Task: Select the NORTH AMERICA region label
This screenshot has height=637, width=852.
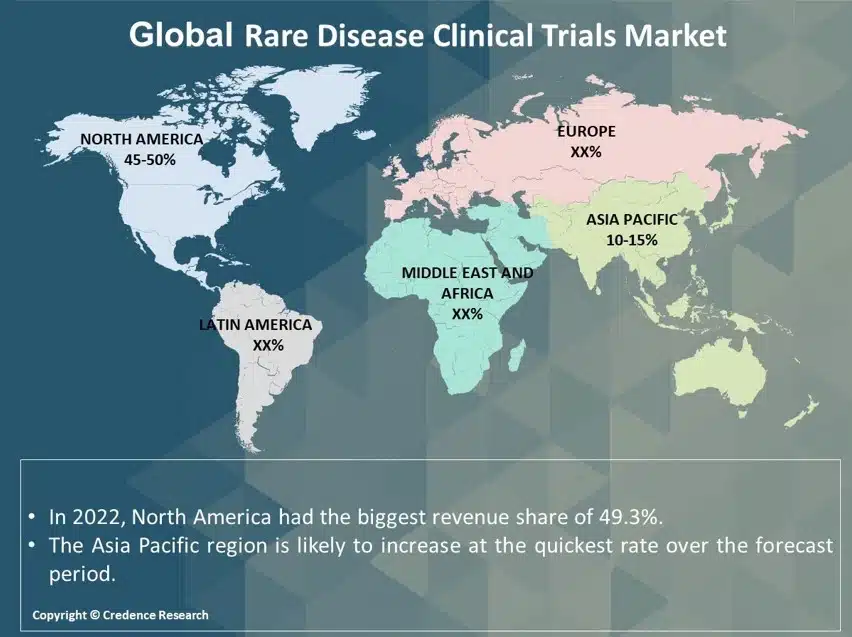Action: point(141,140)
